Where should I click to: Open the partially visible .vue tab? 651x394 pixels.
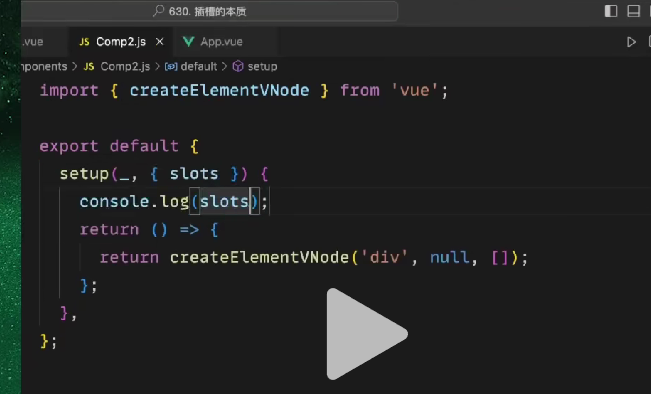(33, 42)
